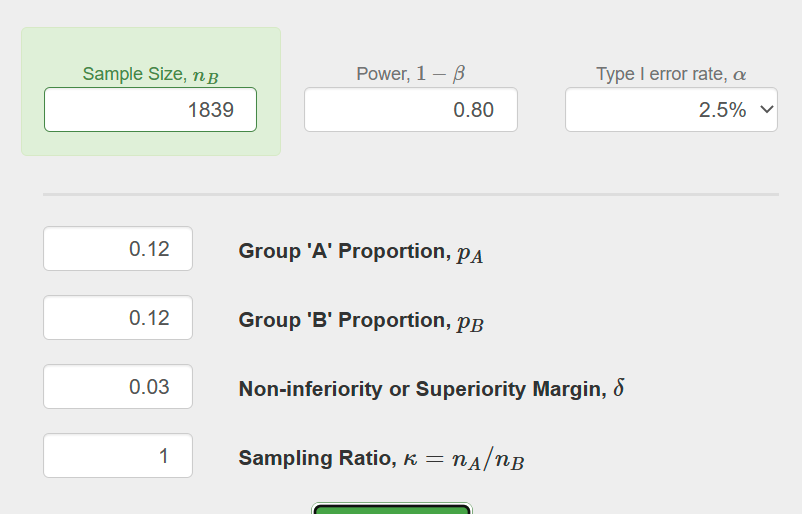Screen dimensions: 802x514
Task: Click the Power input field showing 0.80
Action: click(x=410, y=110)
